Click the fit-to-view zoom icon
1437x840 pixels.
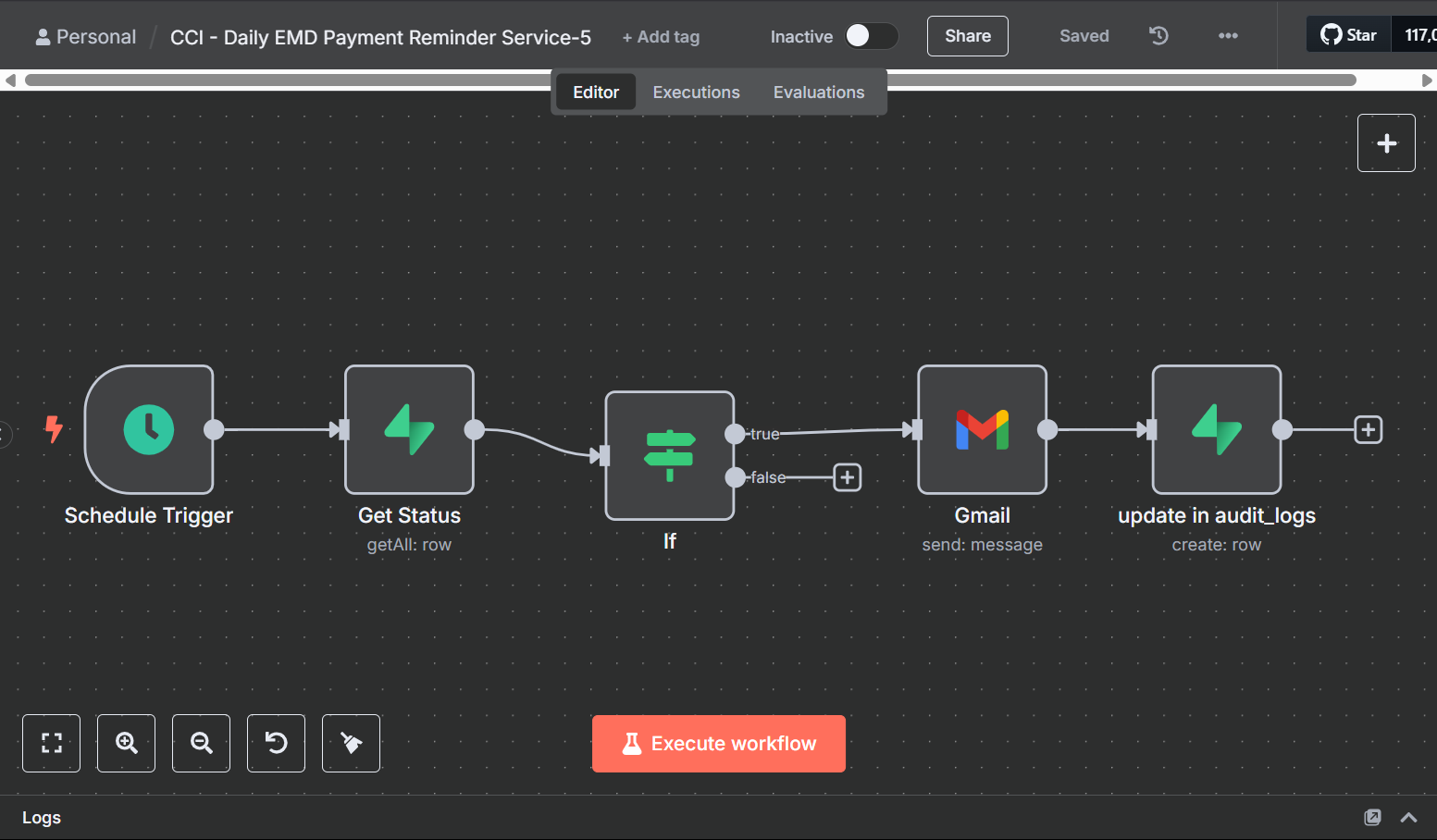click(x=52, y=743)
